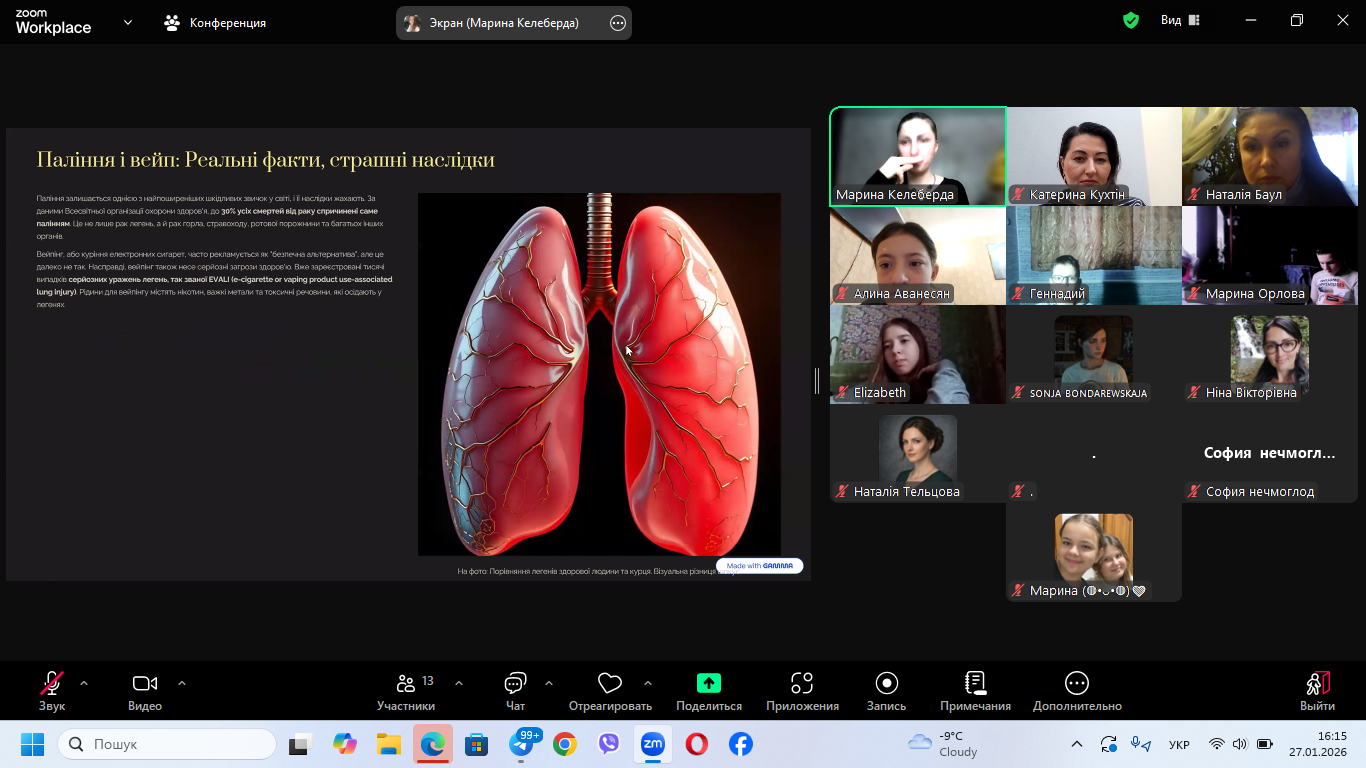Expand audio options arrow next to microphone

84,684
